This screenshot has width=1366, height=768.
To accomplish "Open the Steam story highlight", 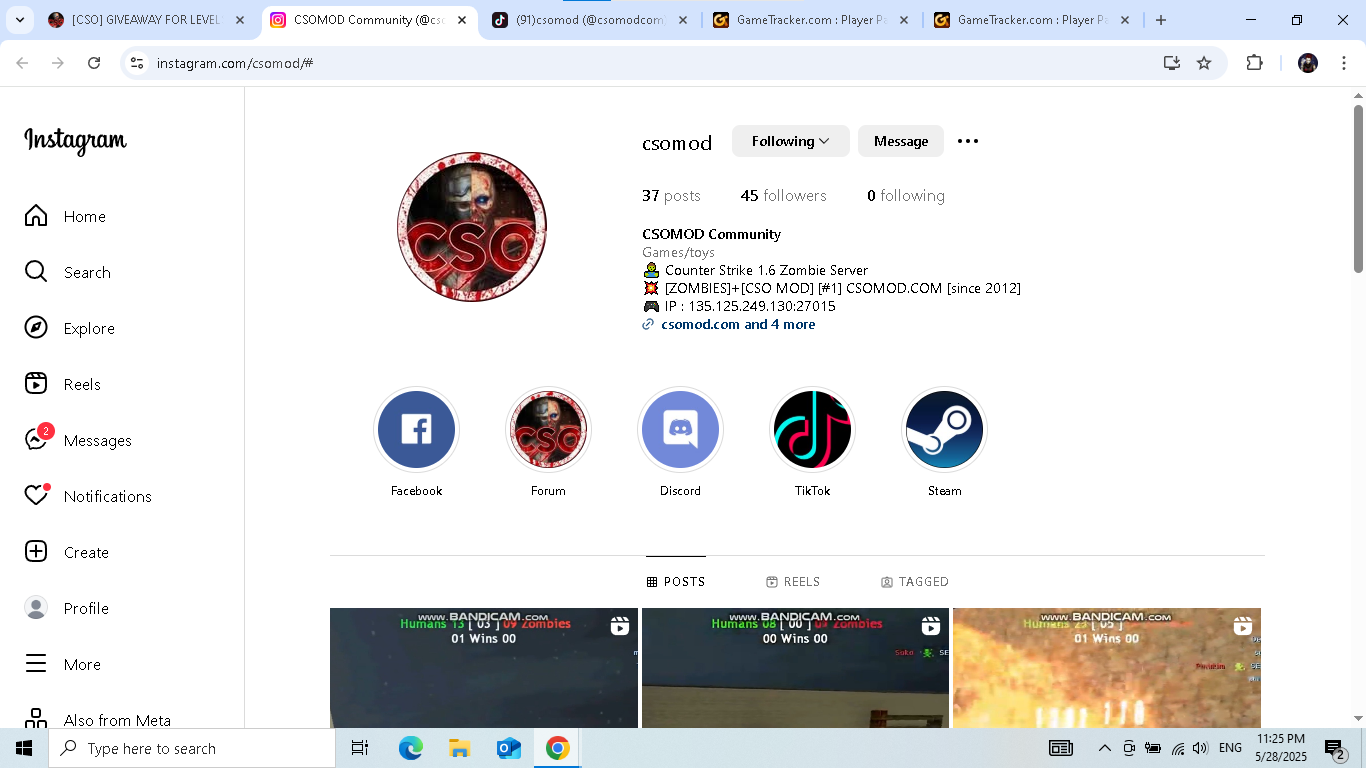I will point(944,430).
